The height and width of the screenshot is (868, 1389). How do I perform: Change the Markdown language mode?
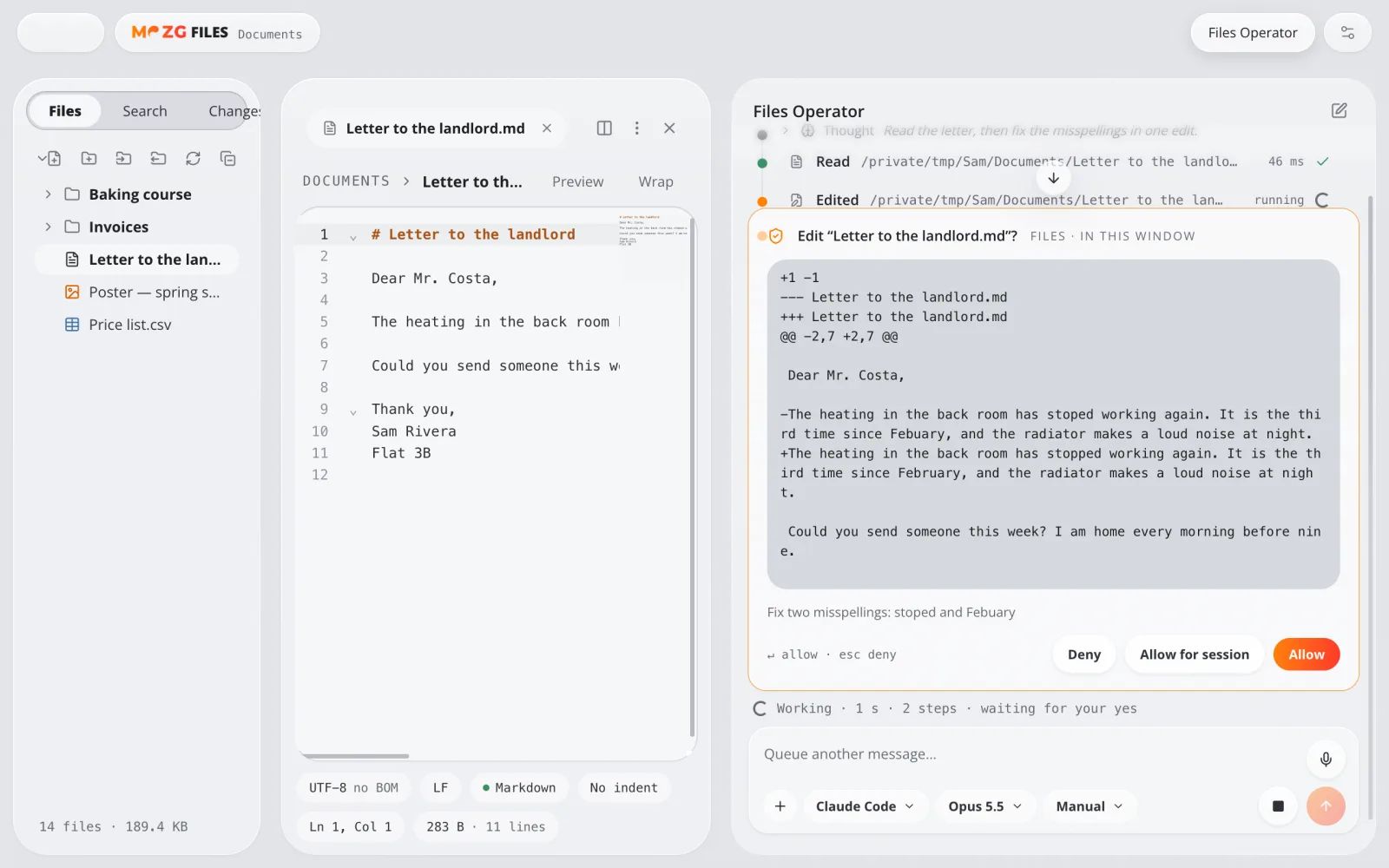(519, 788)
